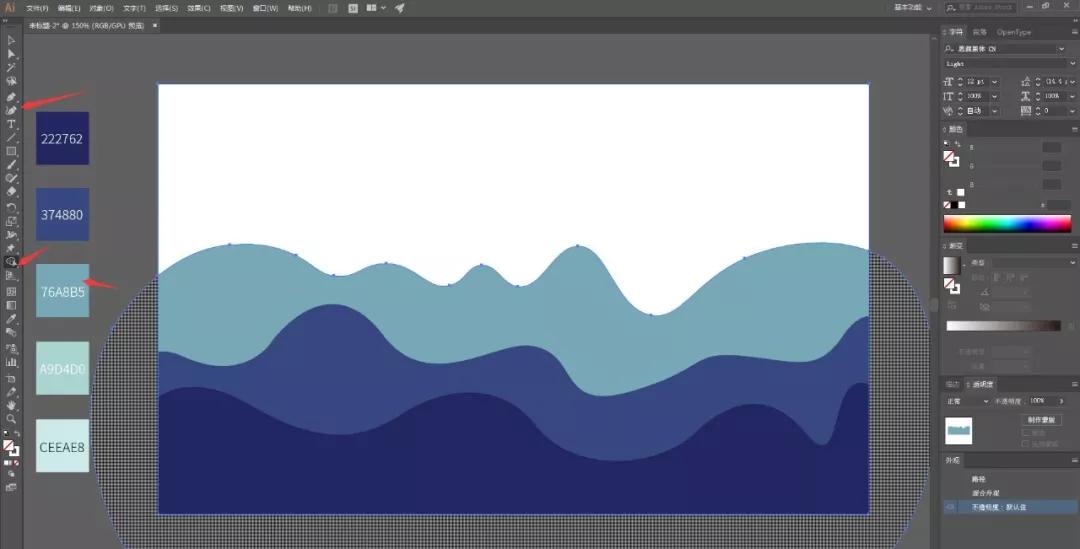
Task: Open the kerning dropdown showing 自动
Action: point(995,111)
